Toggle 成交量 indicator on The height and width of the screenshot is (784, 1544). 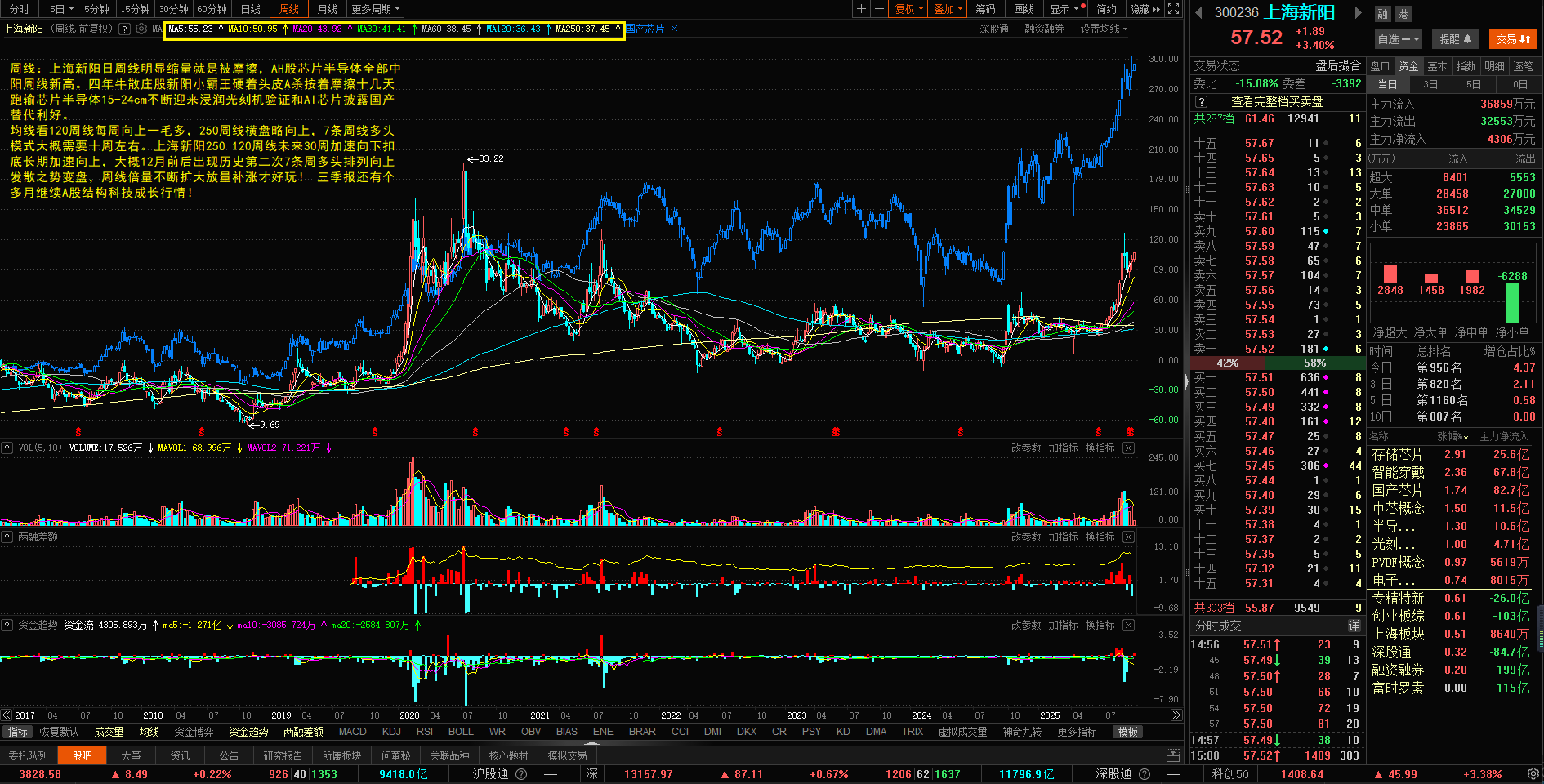(x=109, y=732)
